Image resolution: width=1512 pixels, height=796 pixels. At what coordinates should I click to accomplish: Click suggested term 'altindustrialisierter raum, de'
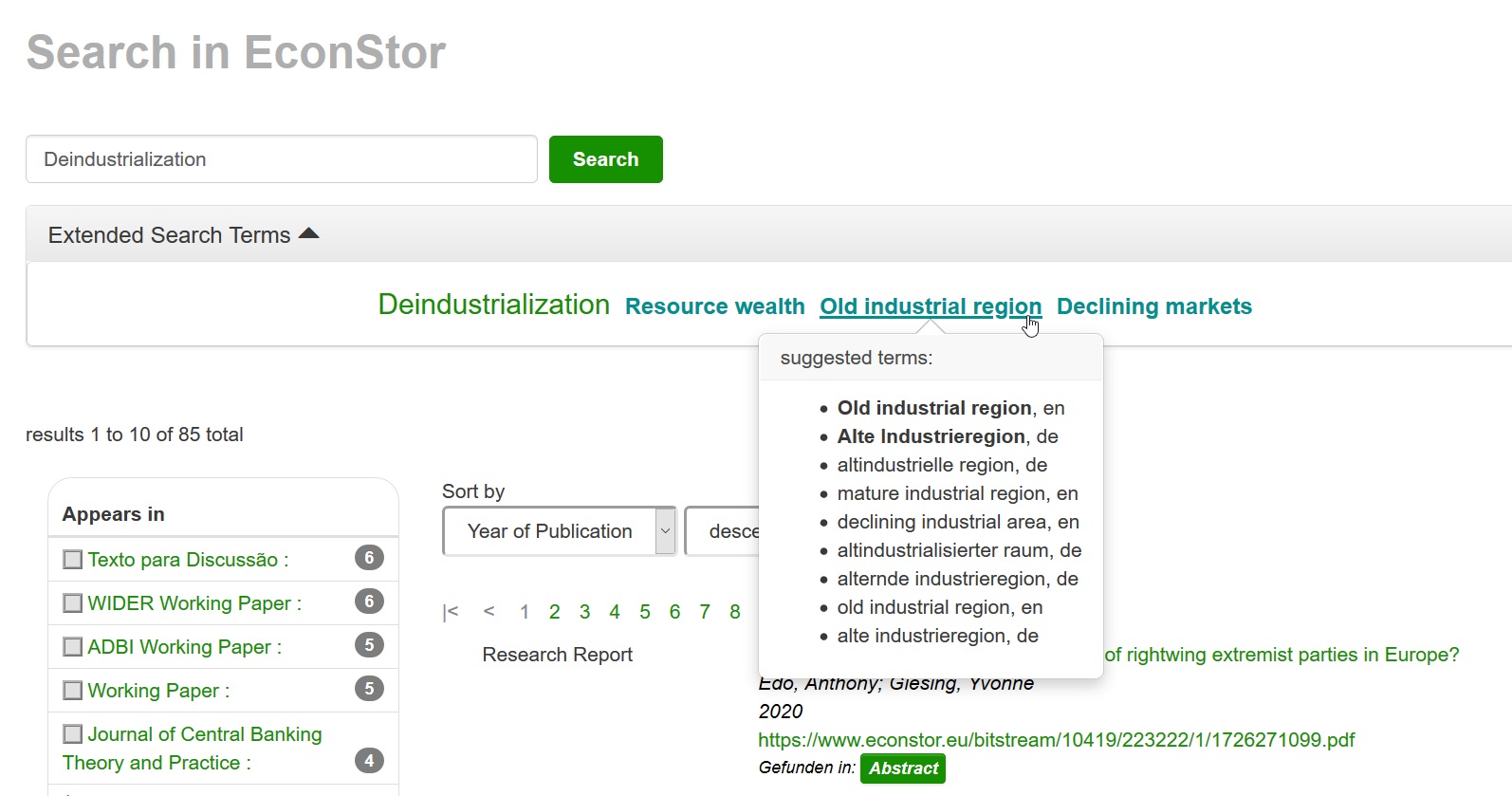[959, 550]
